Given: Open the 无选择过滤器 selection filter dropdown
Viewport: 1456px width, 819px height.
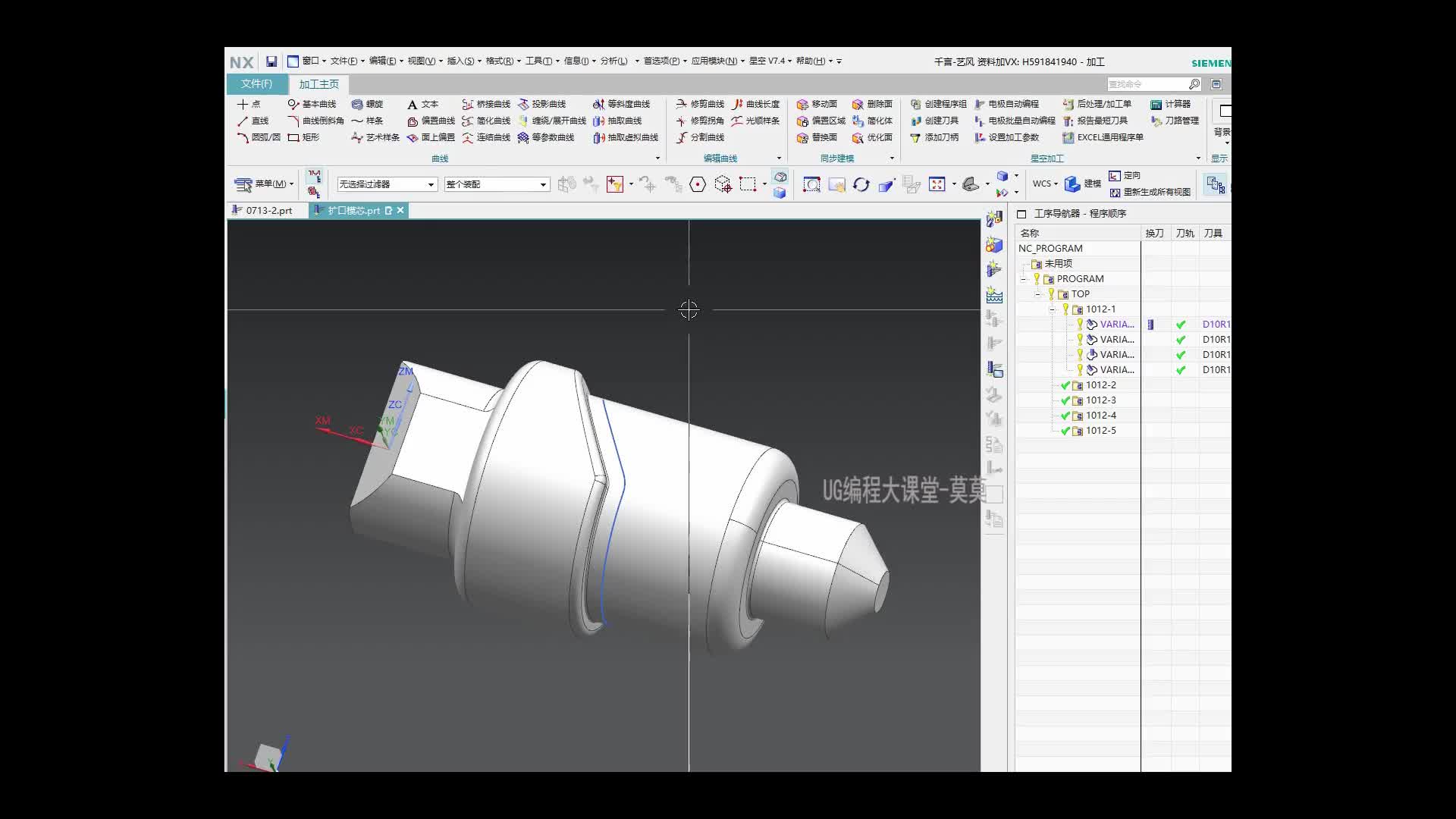Looking at the screenshot, I should pos(387,184).
